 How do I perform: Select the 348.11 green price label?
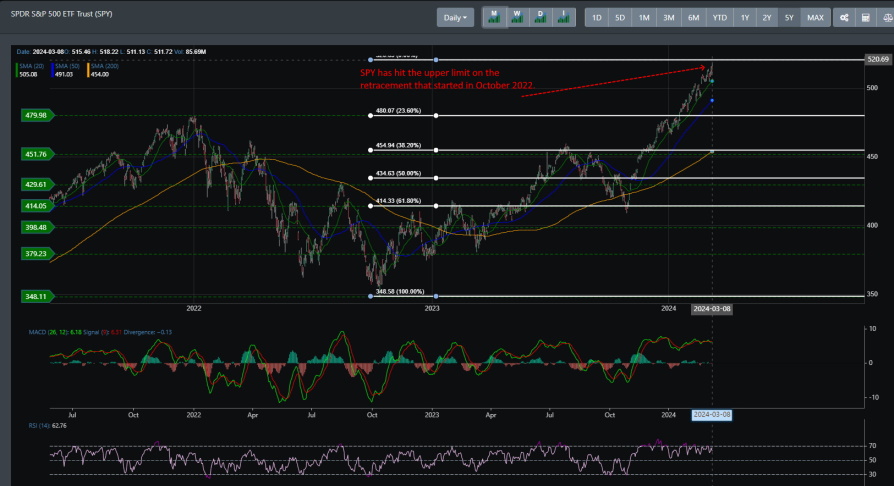tap(36, 297)
